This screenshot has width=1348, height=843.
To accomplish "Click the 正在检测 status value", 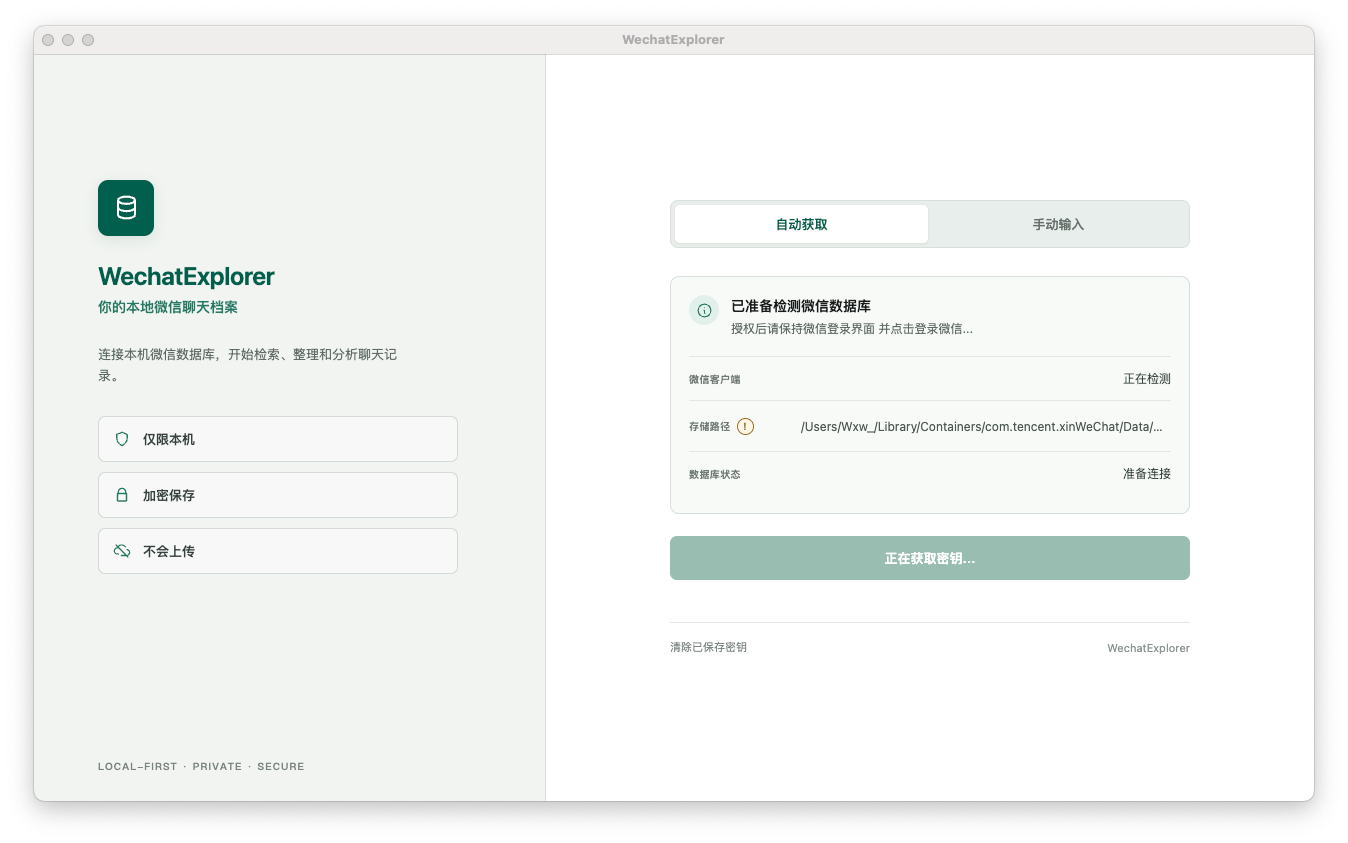I will click(x=1147, y=379).
